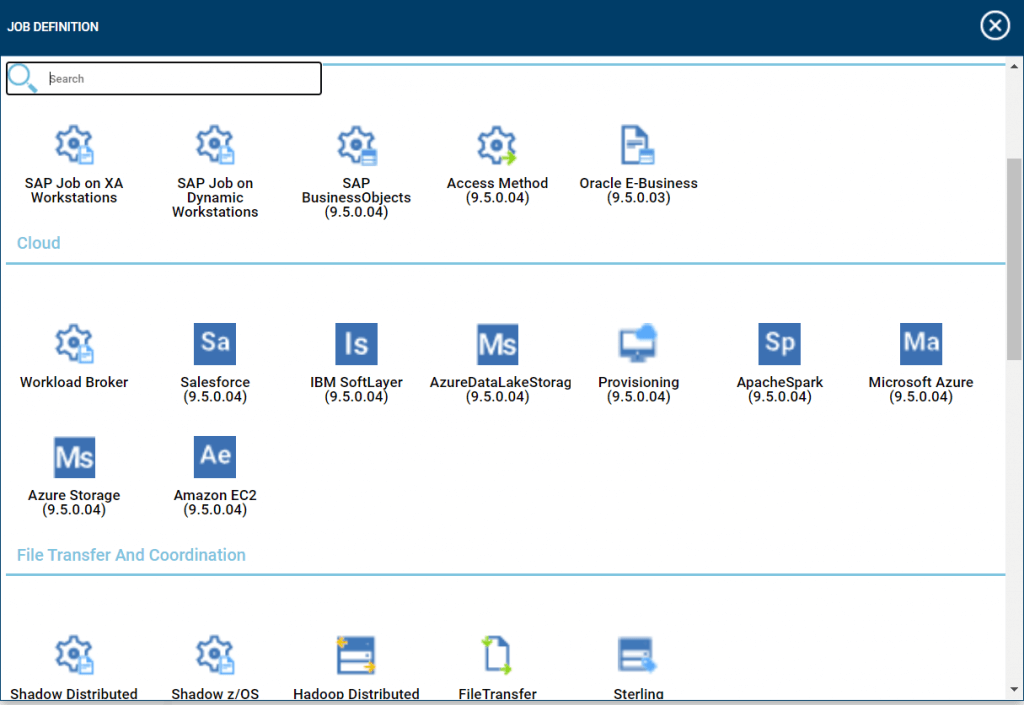Select the Microsoft Azure job icon
Viewport: 1024px width, 705px height.
[x=920, y=344]
